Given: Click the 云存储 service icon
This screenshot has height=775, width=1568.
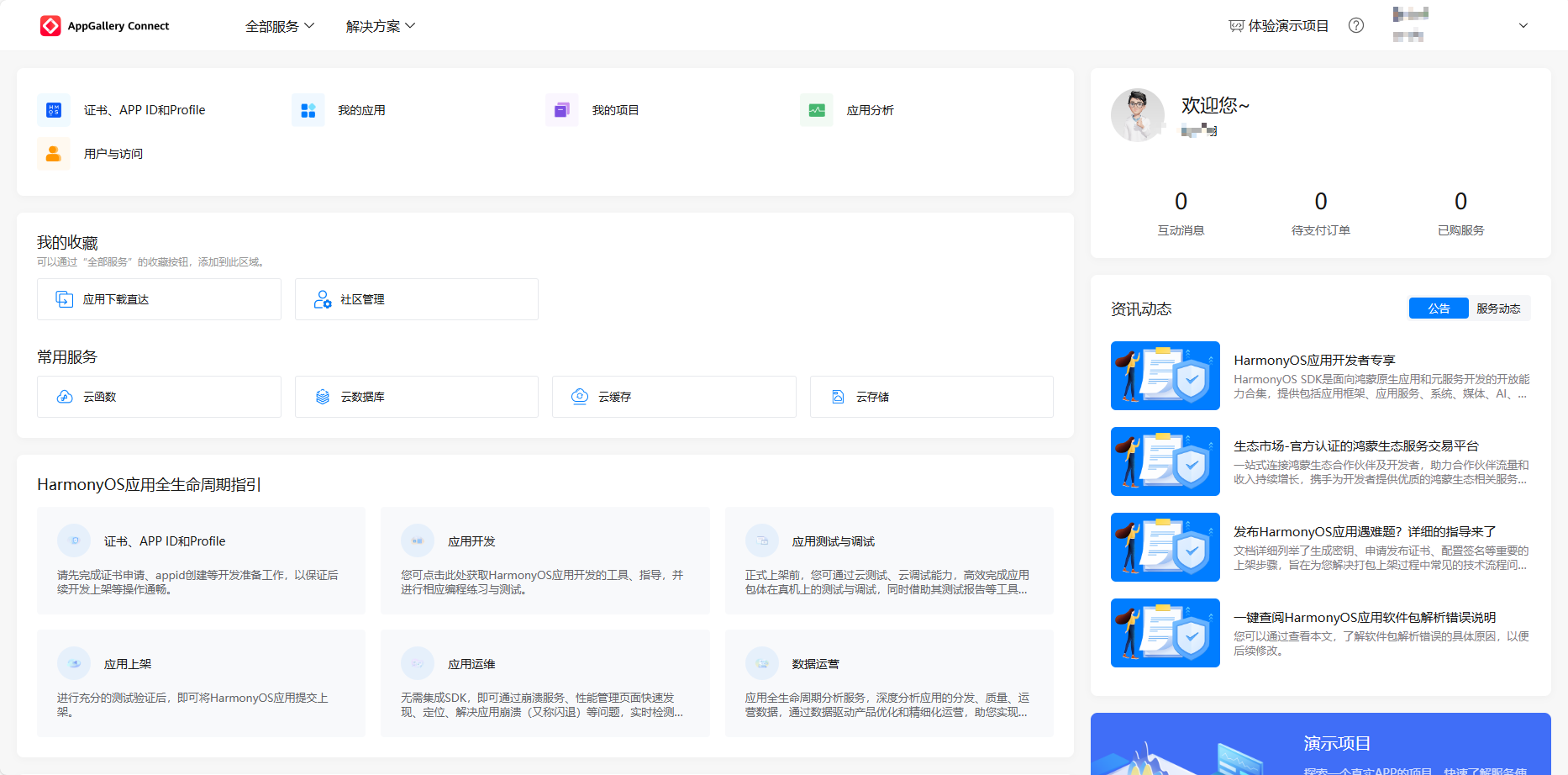Looking at the screenshot, I should click(x=838, y=397).
